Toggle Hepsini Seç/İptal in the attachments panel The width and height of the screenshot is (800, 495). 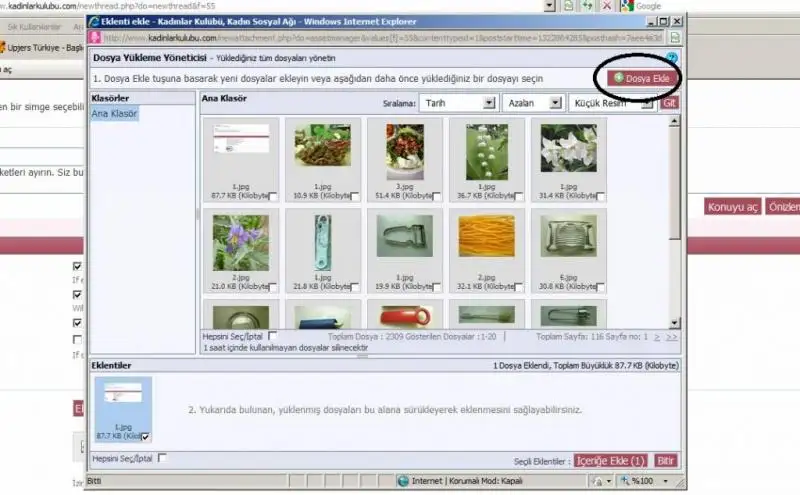coord(162,458)
